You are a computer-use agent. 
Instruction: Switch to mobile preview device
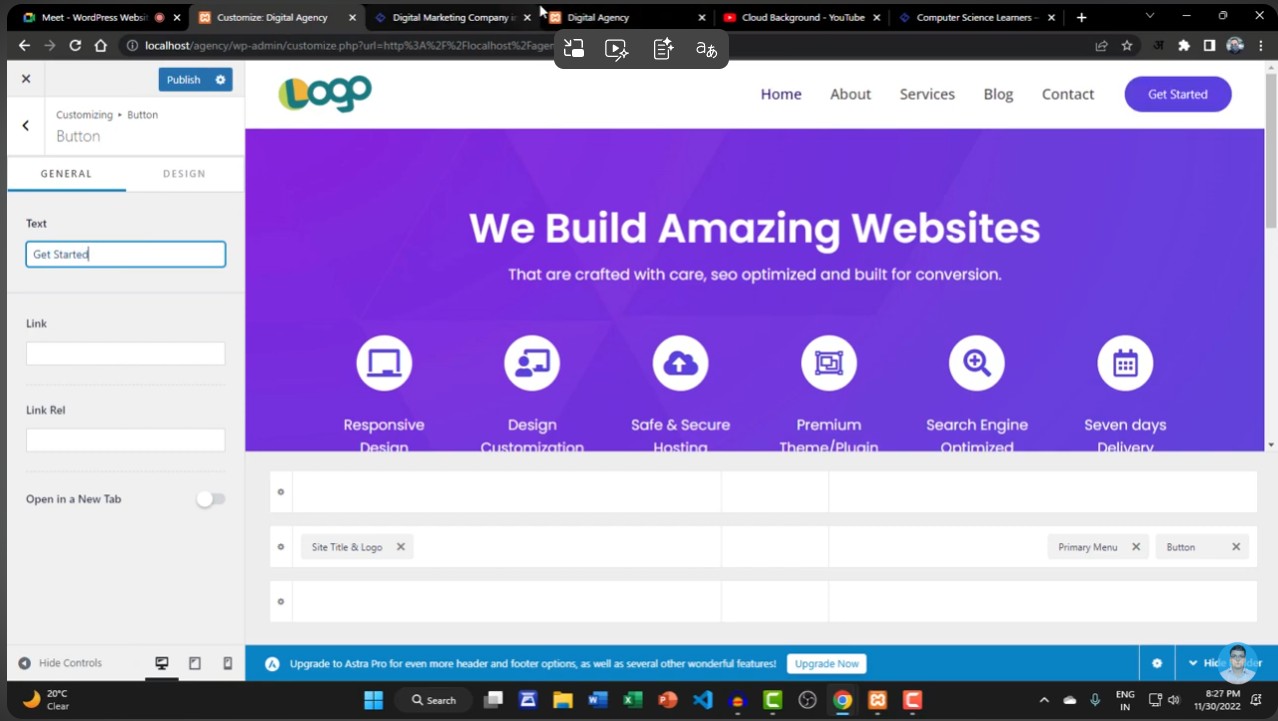[x=227, y=663]
